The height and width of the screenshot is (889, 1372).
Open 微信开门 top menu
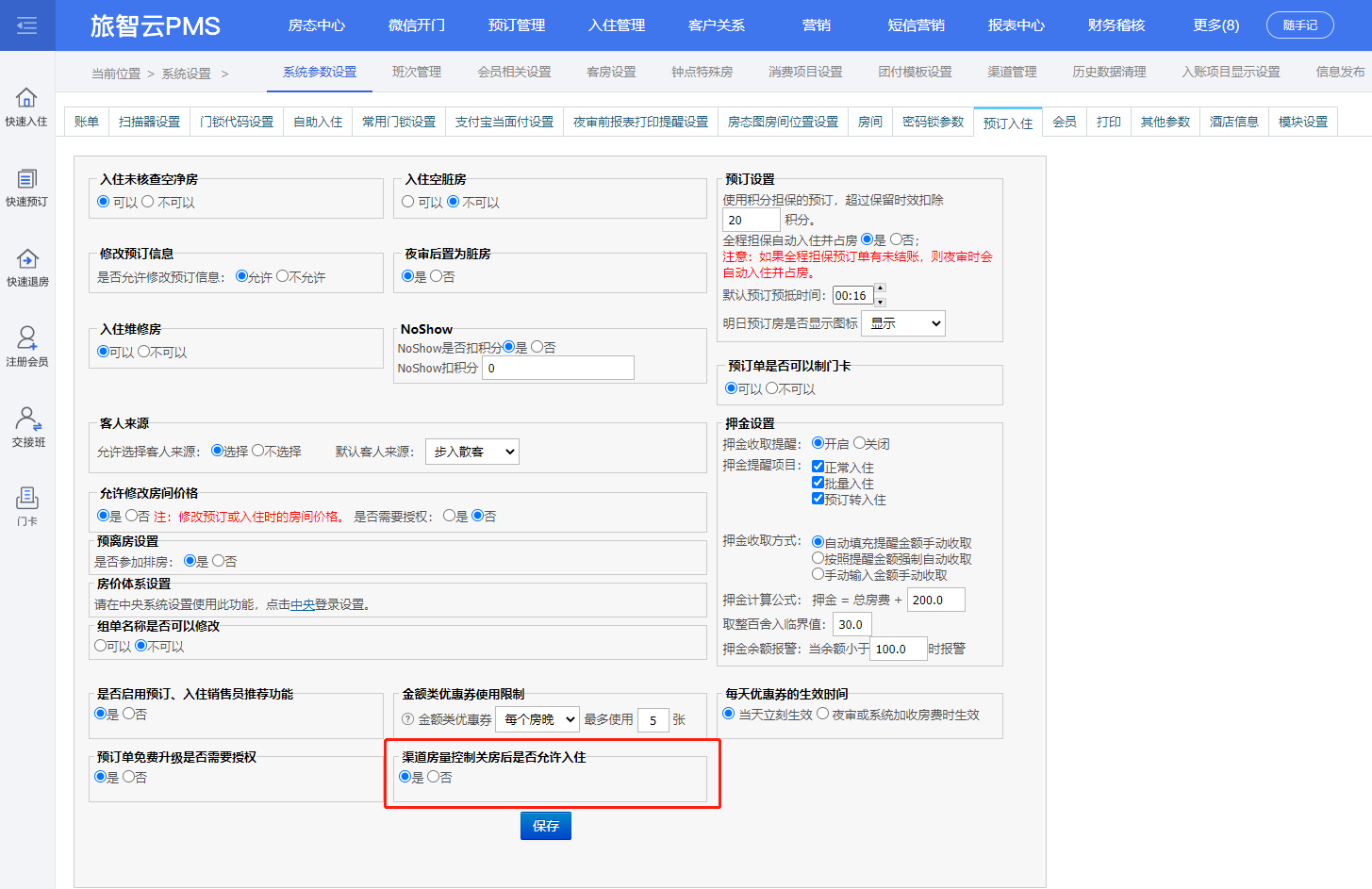click(x=417, y=25)
